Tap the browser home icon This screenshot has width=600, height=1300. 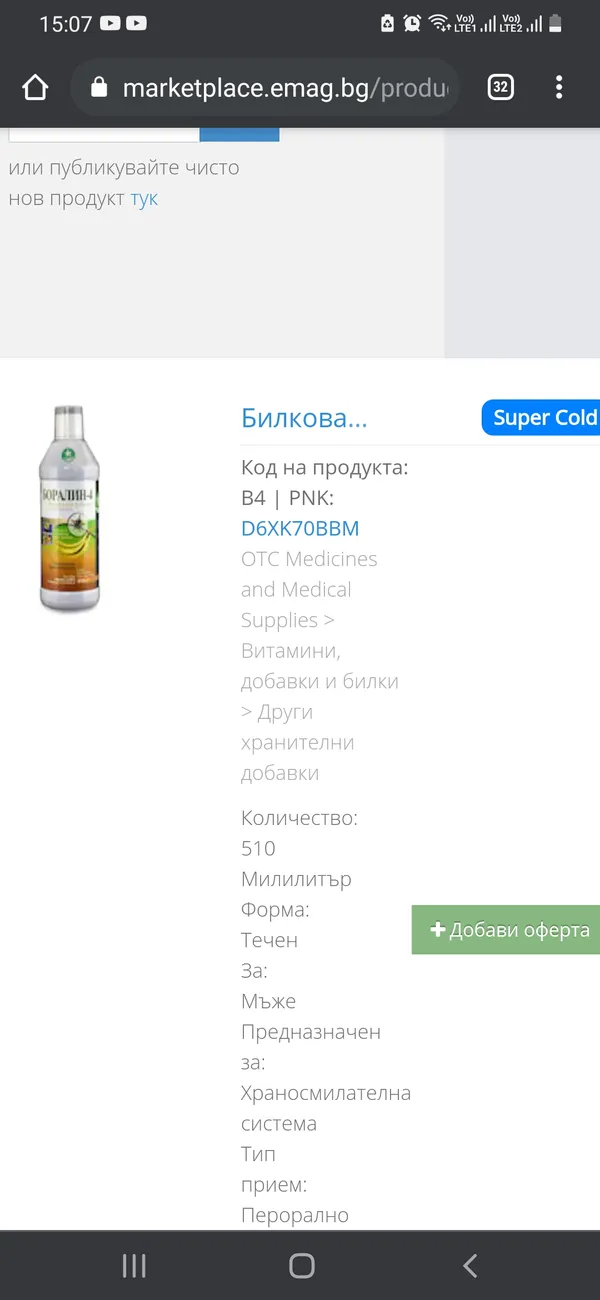pyautogui.click(x=35, y=88)
